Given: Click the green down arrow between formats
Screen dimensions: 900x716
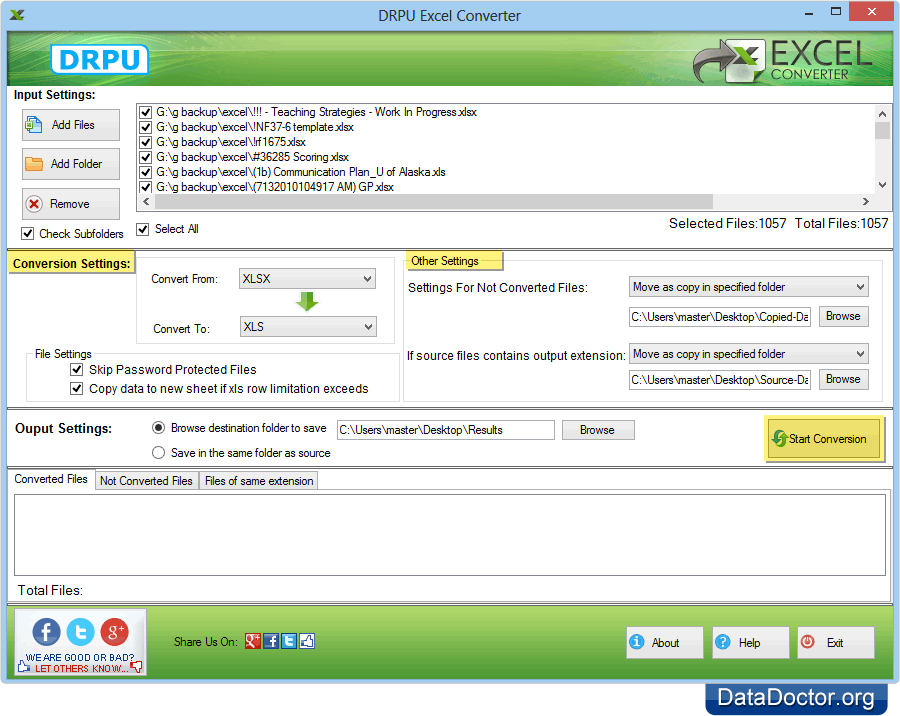Looking at the screenshot, I should pos(307,301).
